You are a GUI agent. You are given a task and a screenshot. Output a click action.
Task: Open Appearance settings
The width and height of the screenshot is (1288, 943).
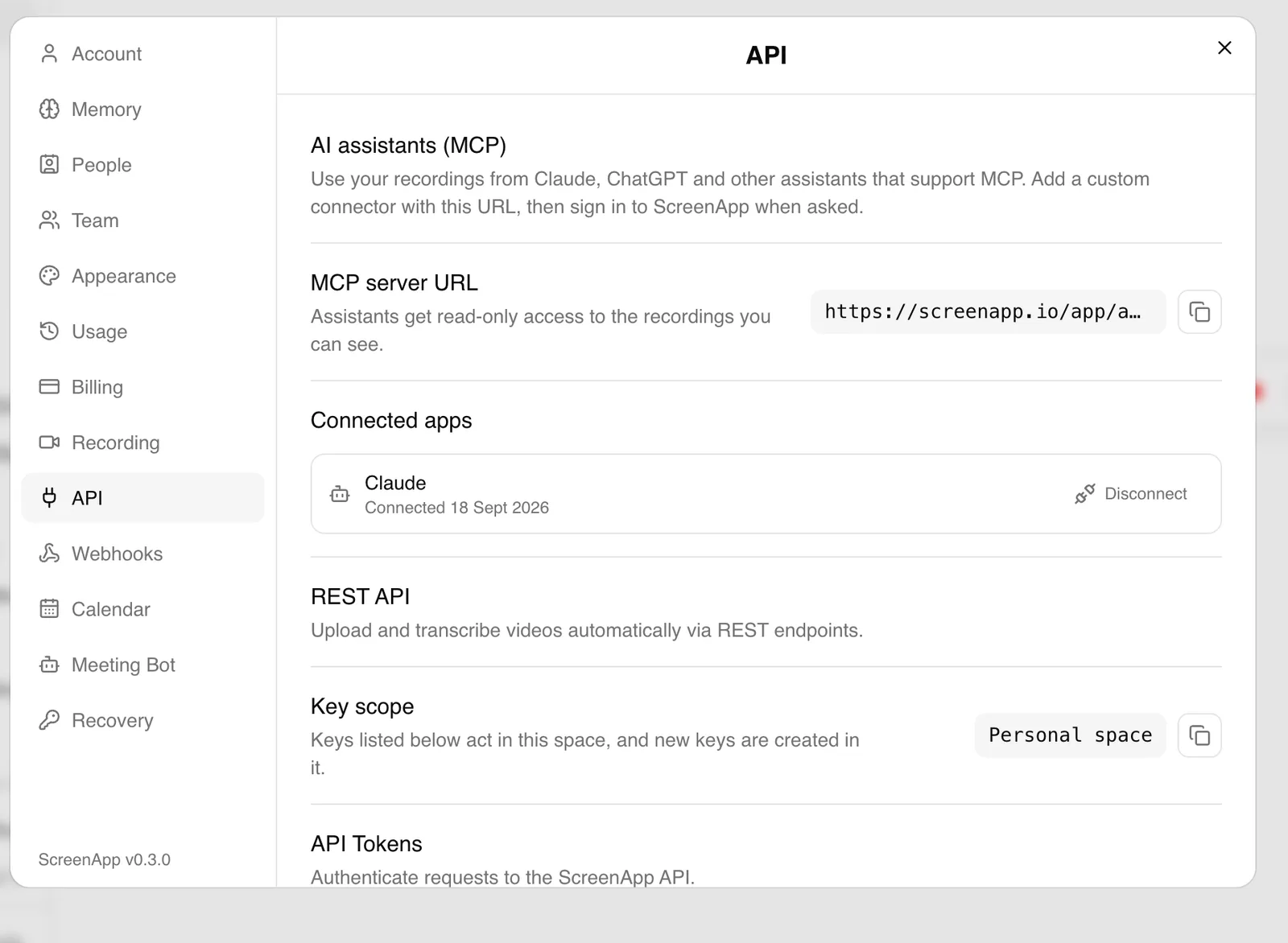(142, 276)
